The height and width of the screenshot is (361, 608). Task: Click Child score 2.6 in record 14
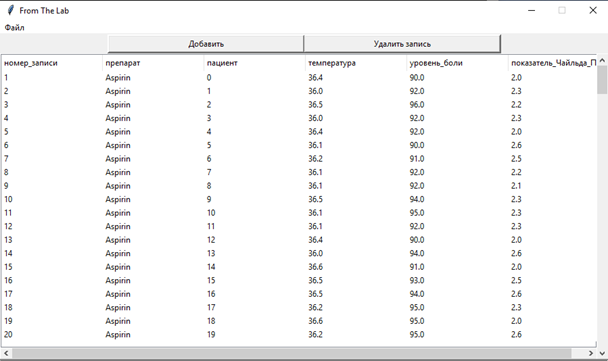[x=516, y=254]
